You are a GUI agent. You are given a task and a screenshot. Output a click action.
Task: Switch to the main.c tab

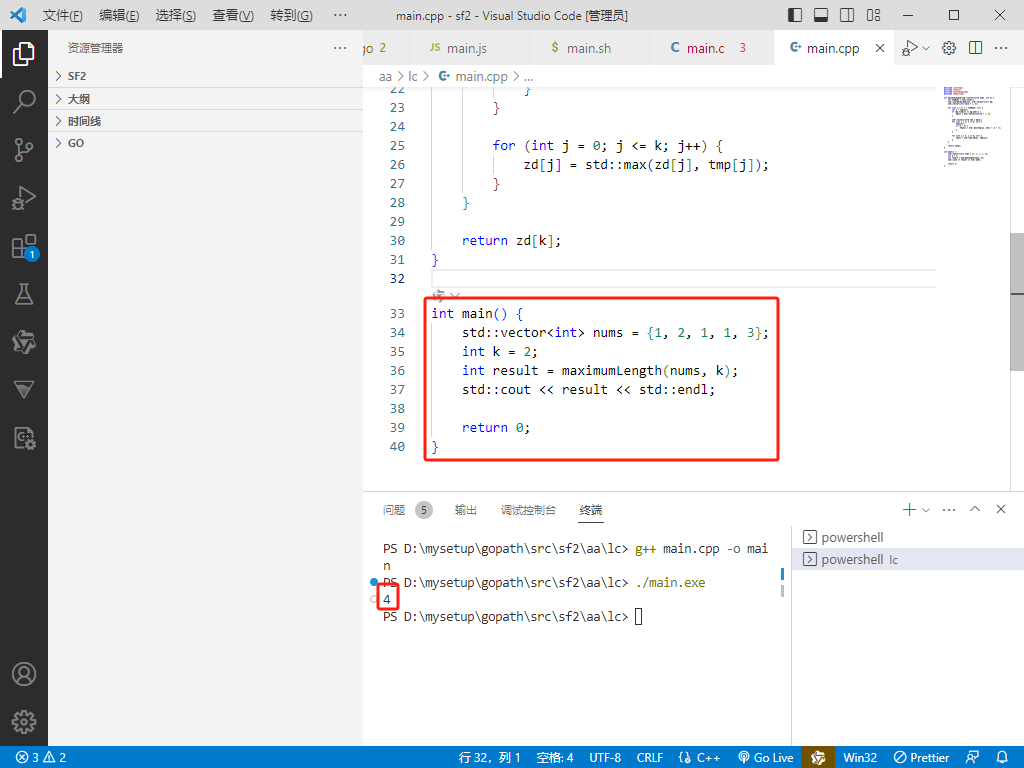(714, 48)
